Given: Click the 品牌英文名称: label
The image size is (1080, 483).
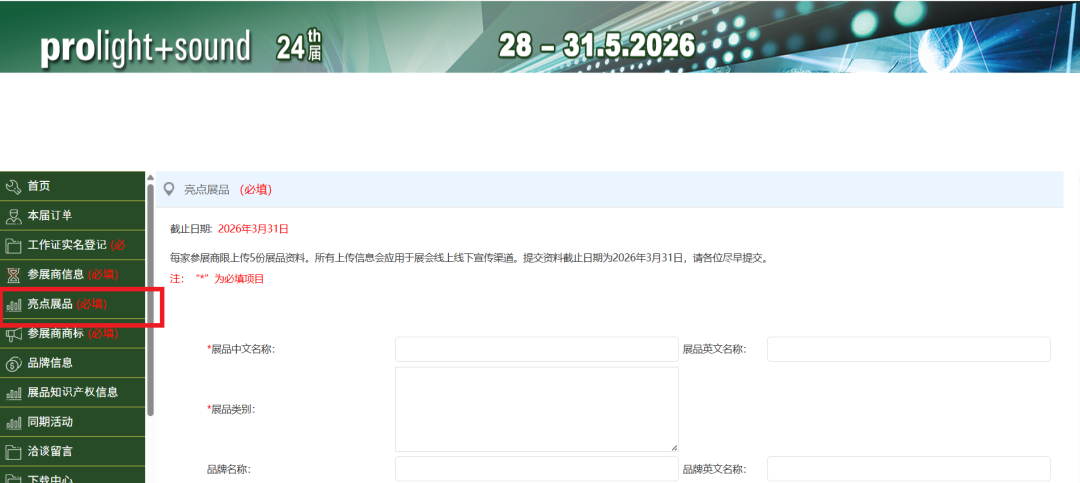Looking at the screenshot, I should click(715, 469).
